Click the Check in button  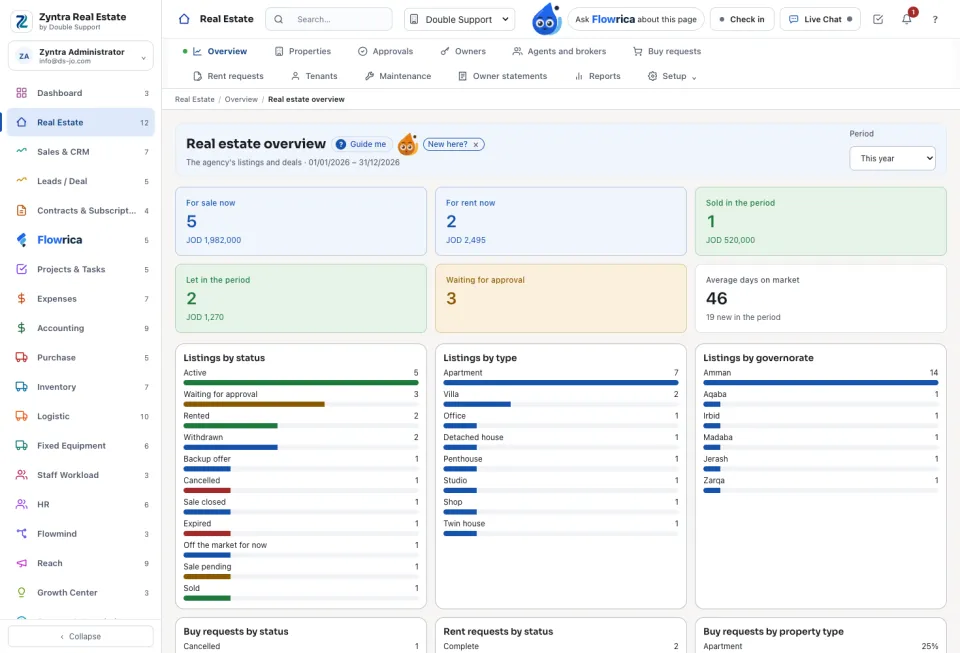[742, 20]
